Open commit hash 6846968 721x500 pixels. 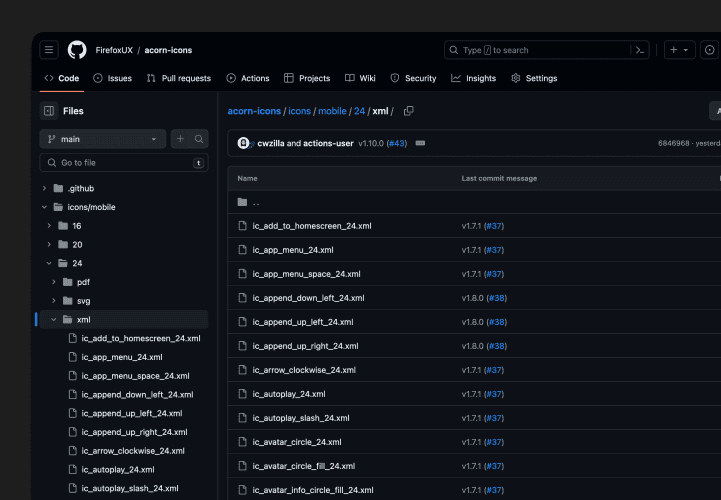point(673,143)
